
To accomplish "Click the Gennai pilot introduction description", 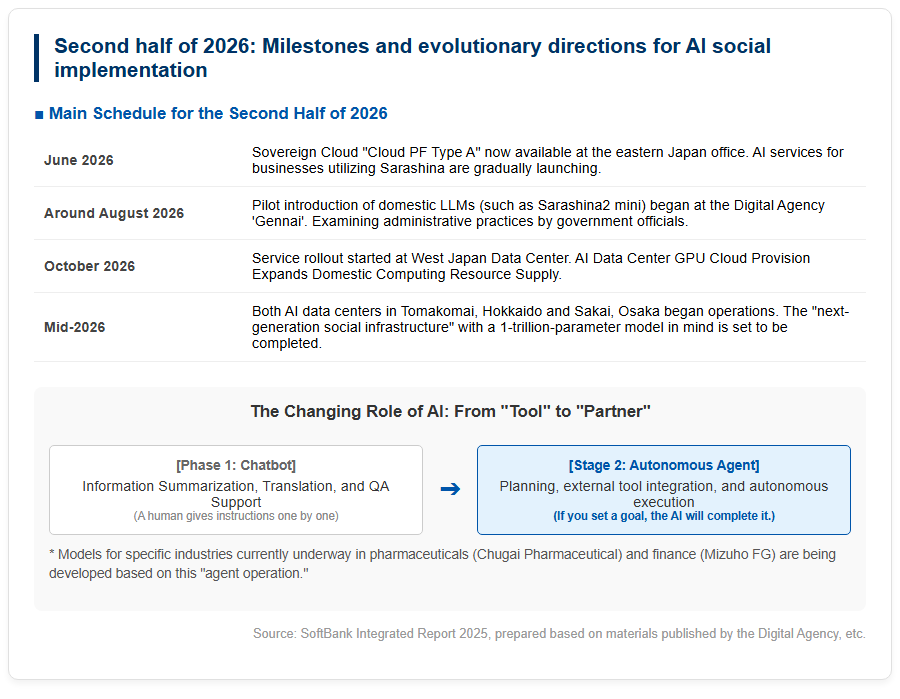I will tap(538, 213).
